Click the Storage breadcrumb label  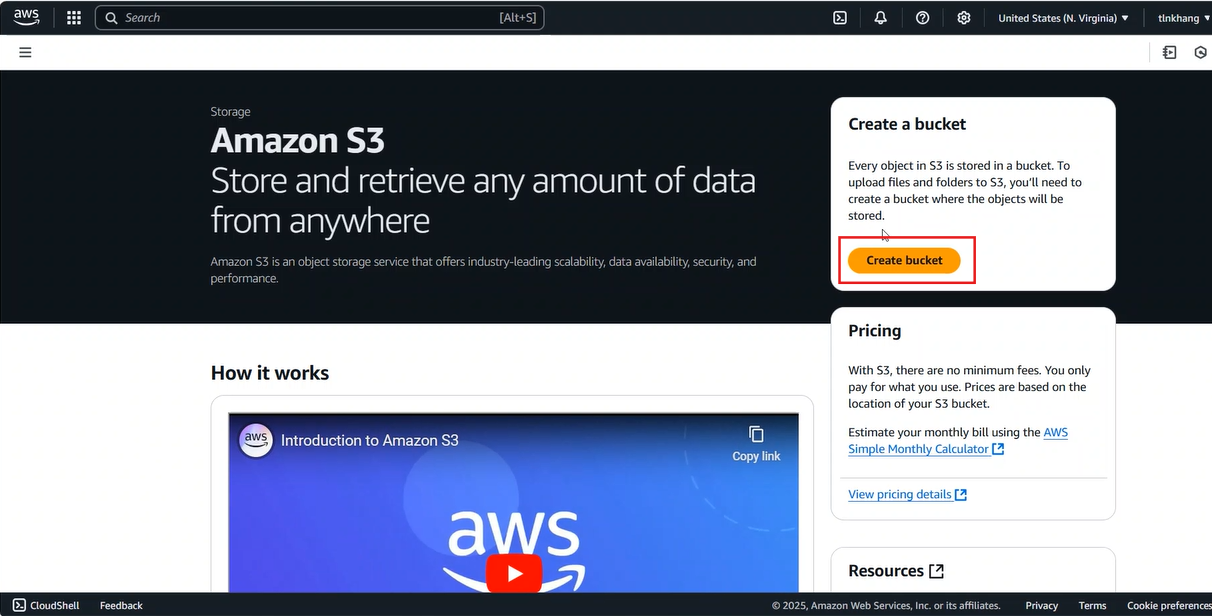(x=230, y=112)
